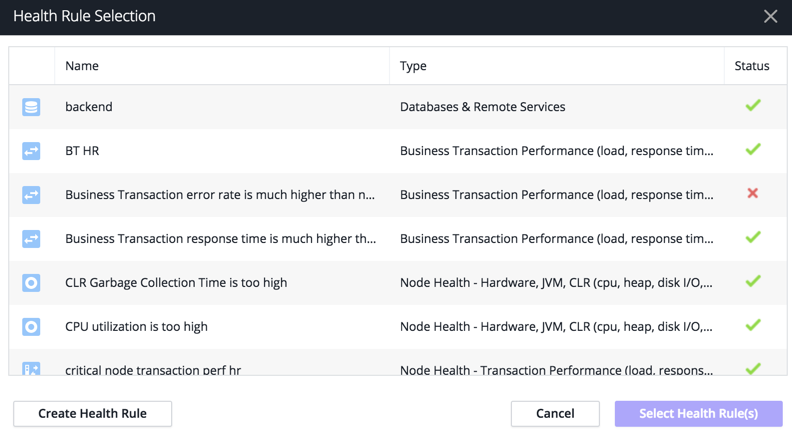Viewport: 792px width, 435px height.
Task: Cancel the health rule selection
Action: [555, 414]
